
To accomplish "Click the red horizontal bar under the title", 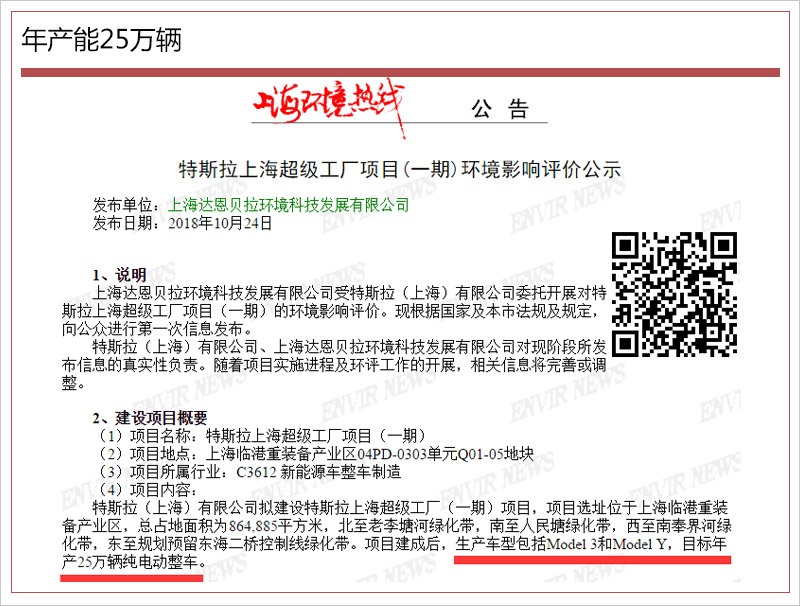I will (x=400, y=72).
